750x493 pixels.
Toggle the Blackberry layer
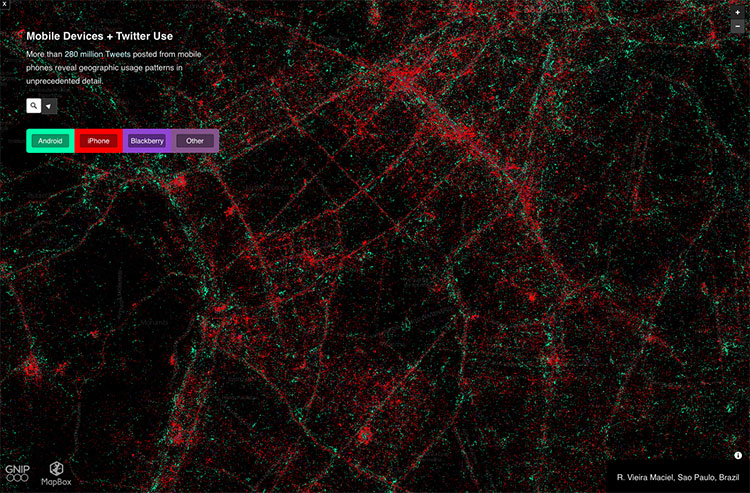pyautogui.click(x=147, y=141)
